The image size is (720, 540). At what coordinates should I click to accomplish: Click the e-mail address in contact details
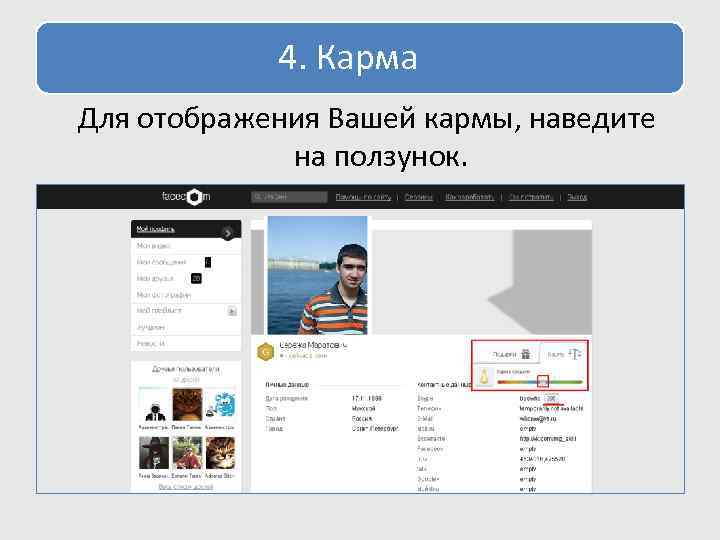pos(538,418)
